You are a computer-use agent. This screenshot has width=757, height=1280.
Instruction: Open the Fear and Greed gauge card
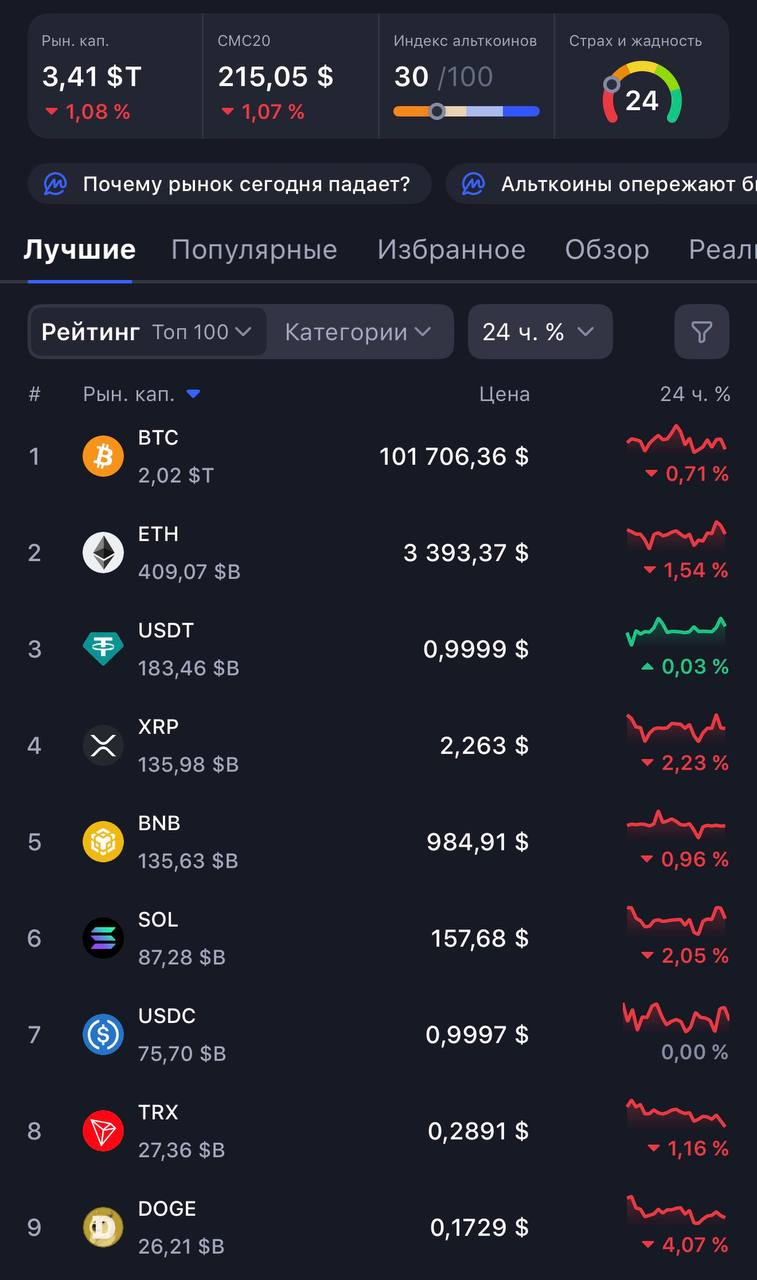[642, 77]
